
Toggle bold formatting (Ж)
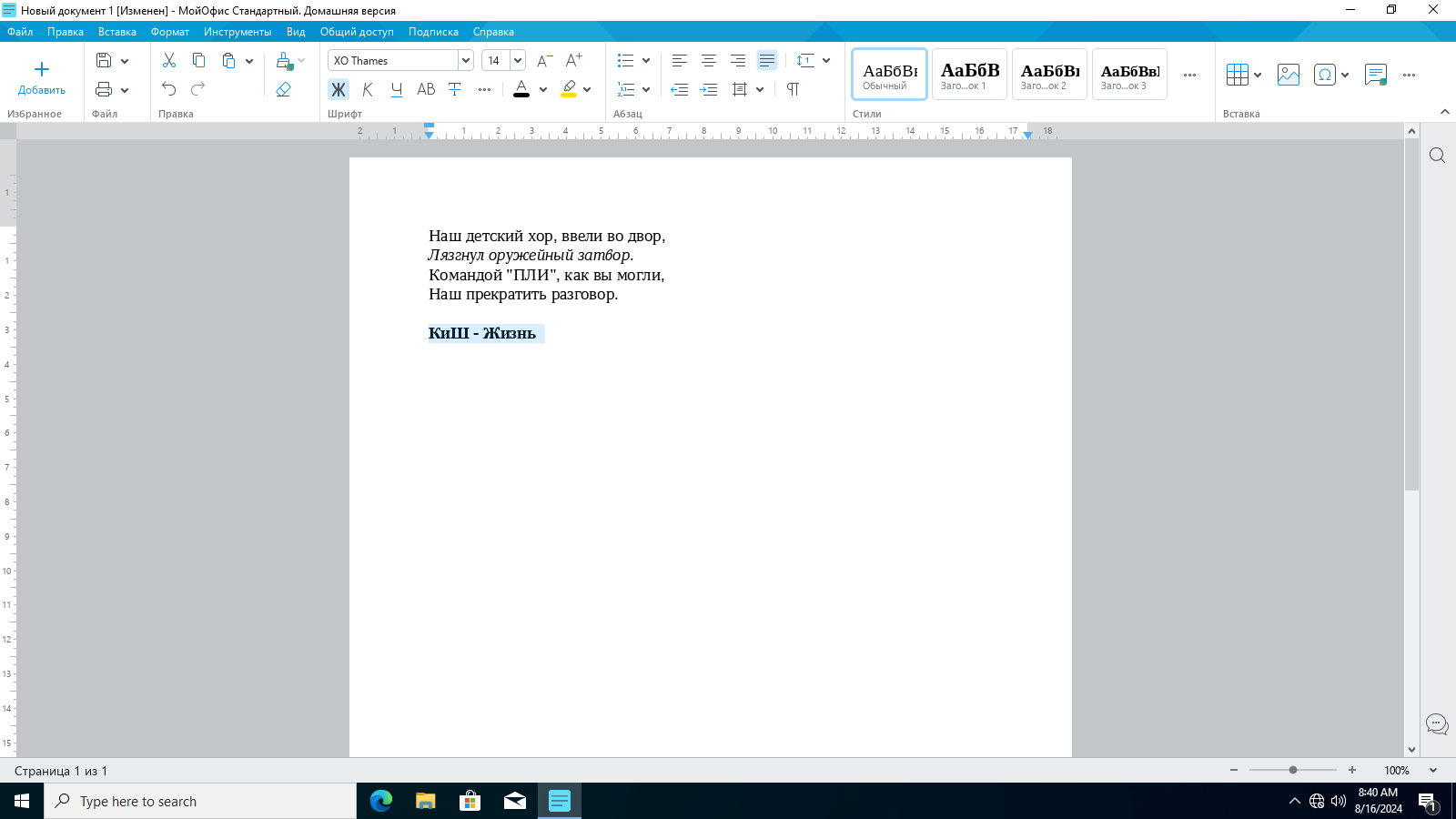(x=339, y=89)
